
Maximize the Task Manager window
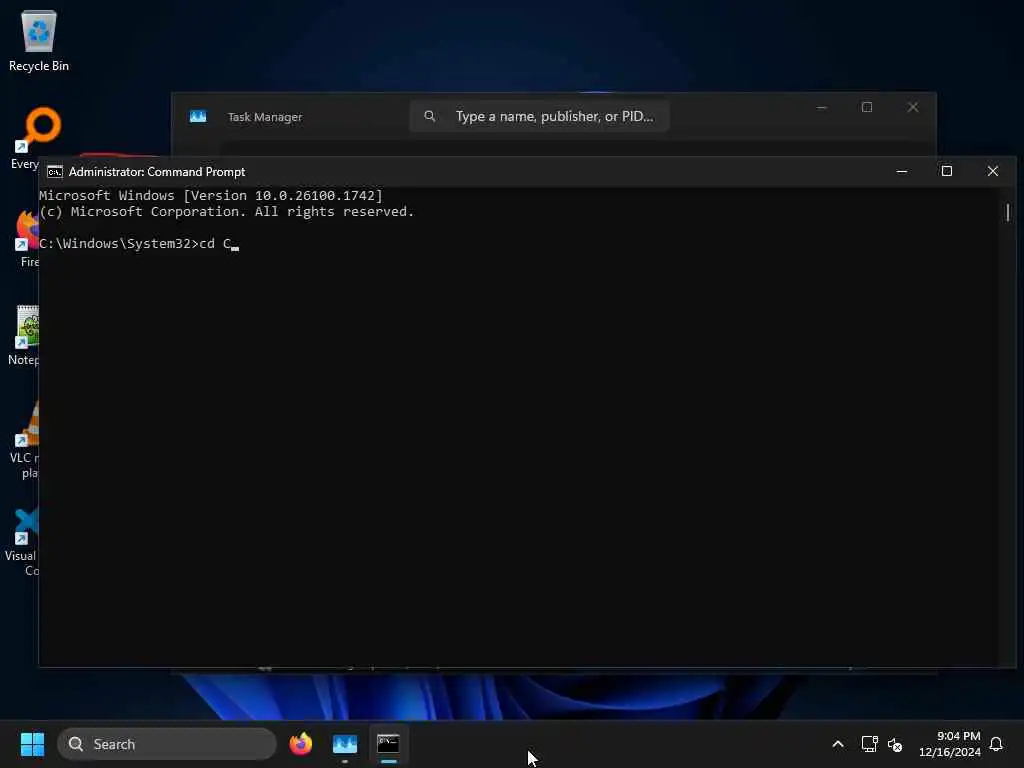click(x=867, y=108)
